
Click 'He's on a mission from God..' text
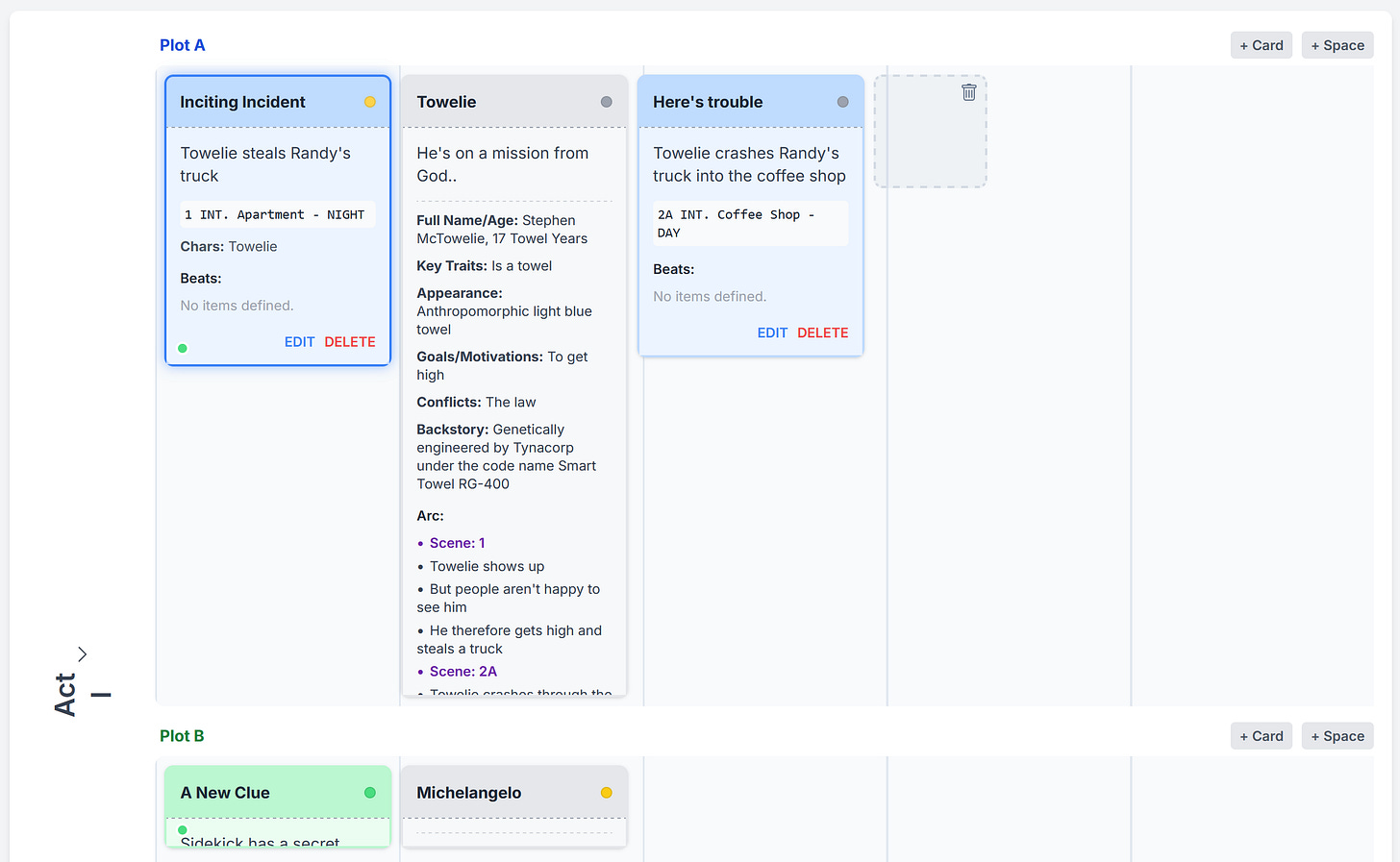(x=503, y=164)
